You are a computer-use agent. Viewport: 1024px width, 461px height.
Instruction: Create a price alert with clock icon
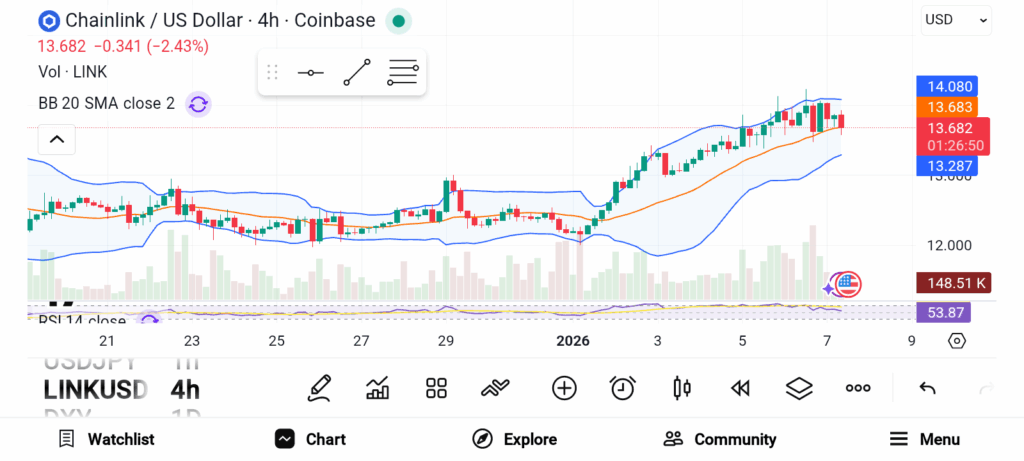coord(623,388)
